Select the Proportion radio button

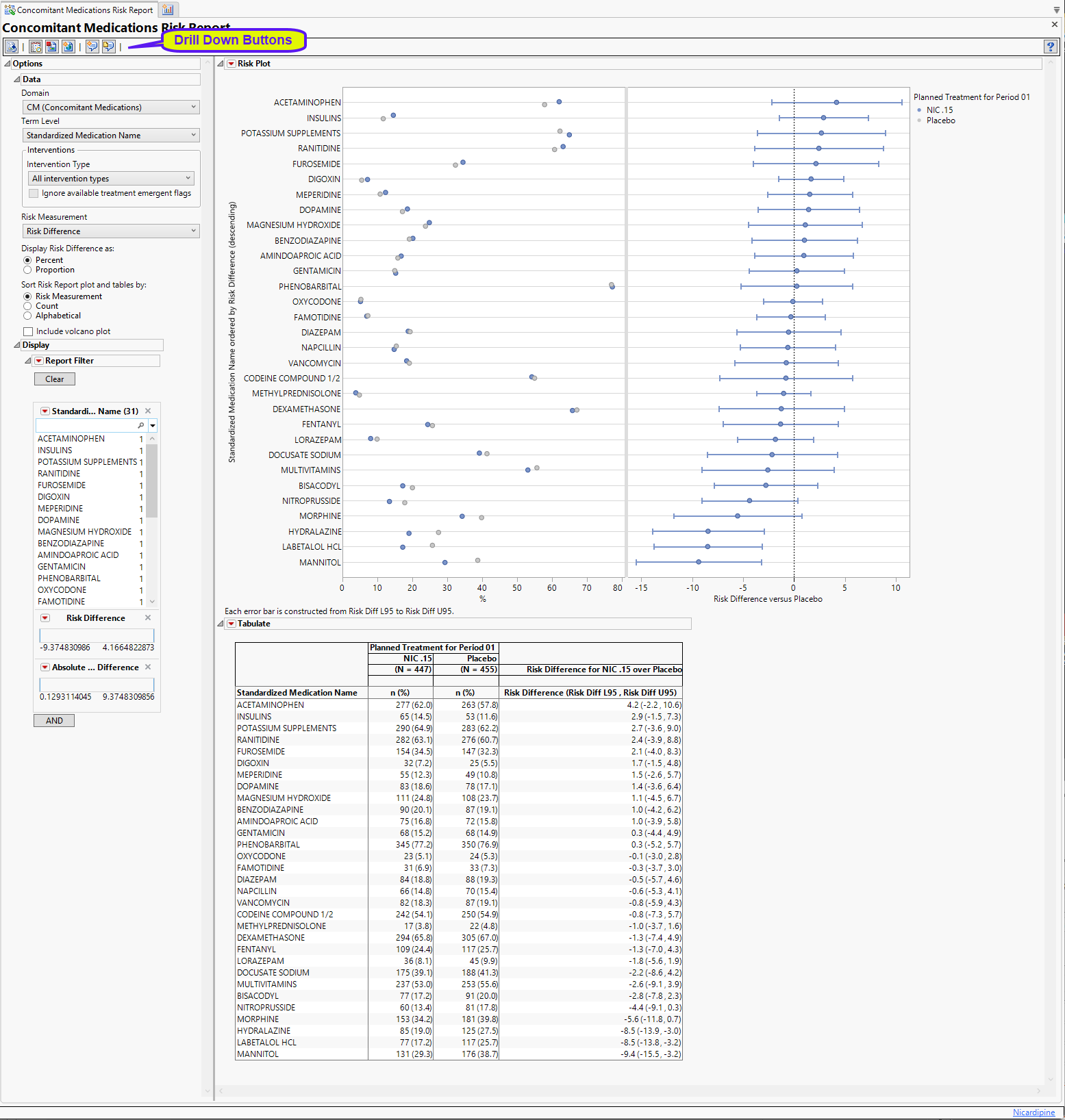coord(28,270)
